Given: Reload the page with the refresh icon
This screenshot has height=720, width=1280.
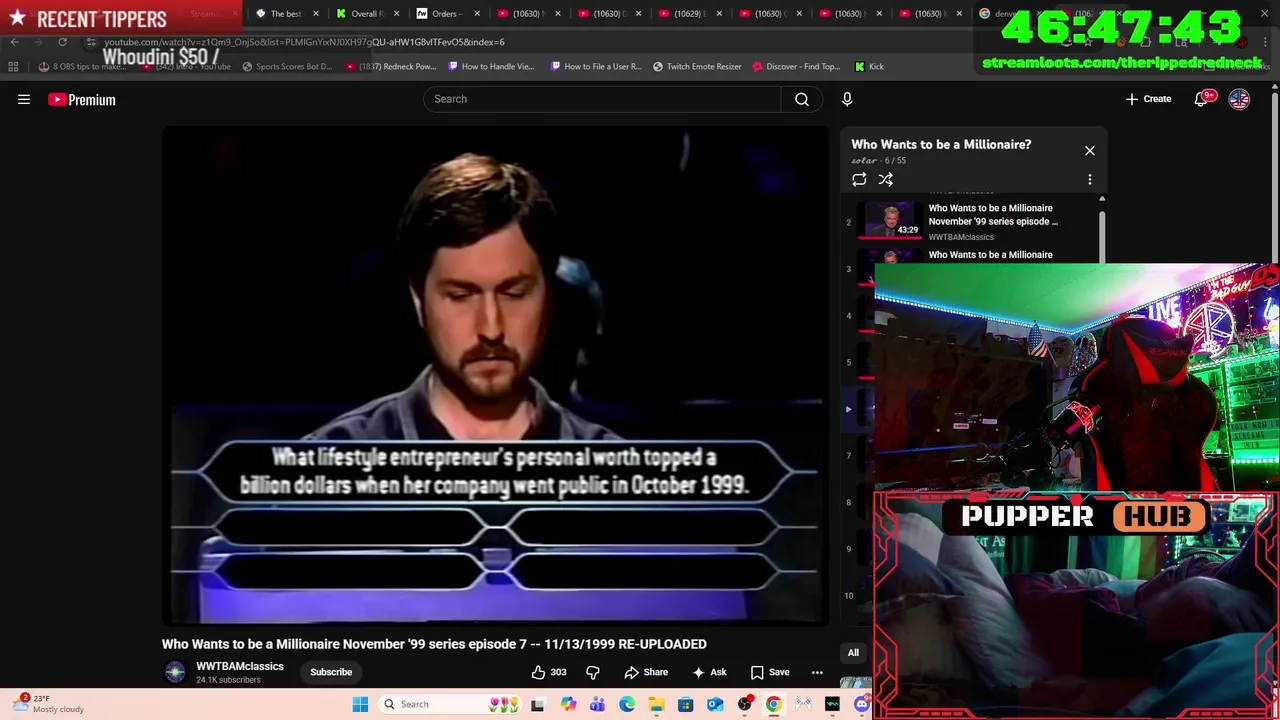Looking at the screenshot, I should point(62,42).
